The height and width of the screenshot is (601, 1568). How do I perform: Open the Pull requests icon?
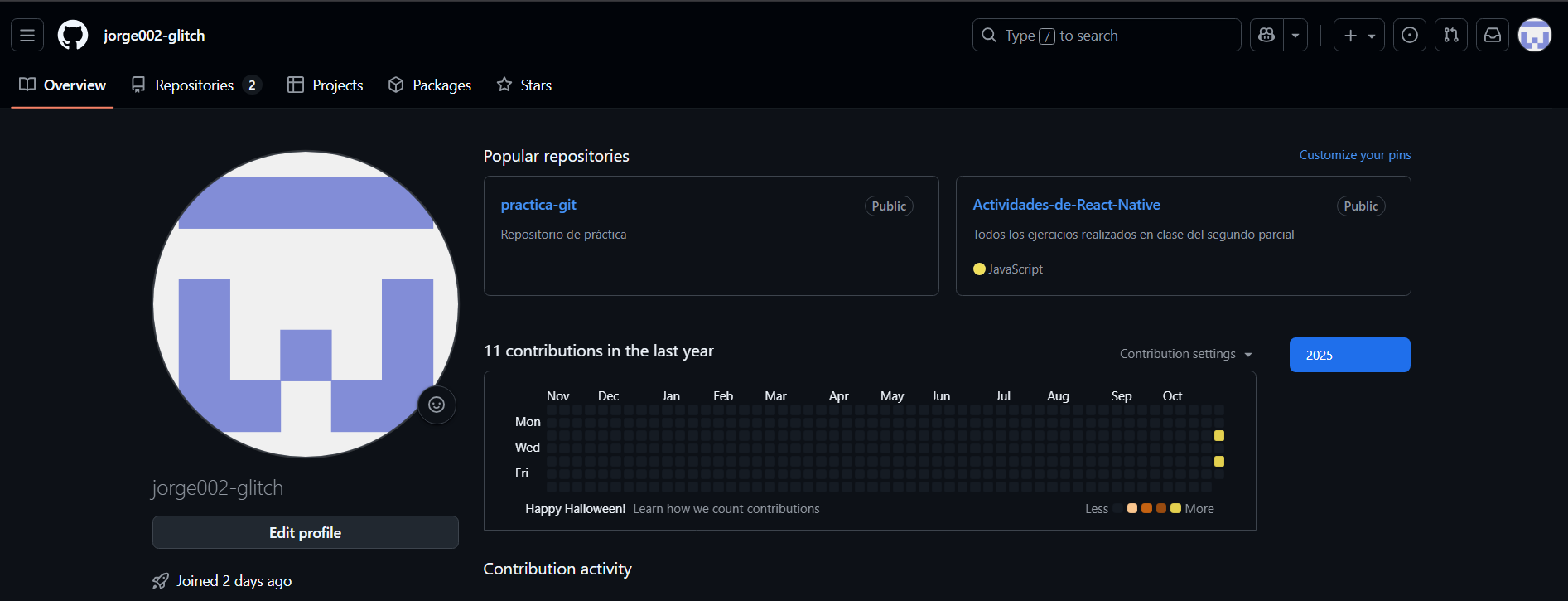point(1451,36)
